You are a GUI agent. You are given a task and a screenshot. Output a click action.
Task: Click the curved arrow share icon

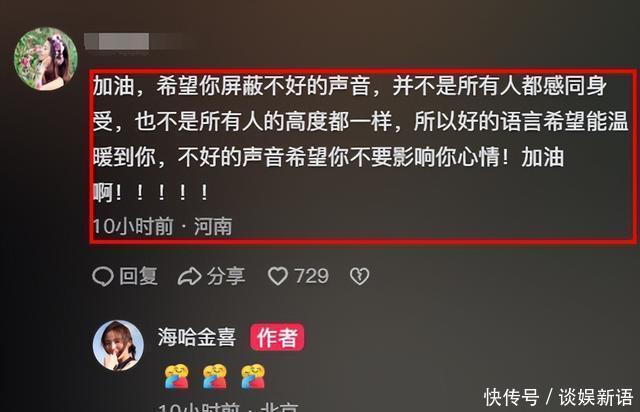(189, 276)
